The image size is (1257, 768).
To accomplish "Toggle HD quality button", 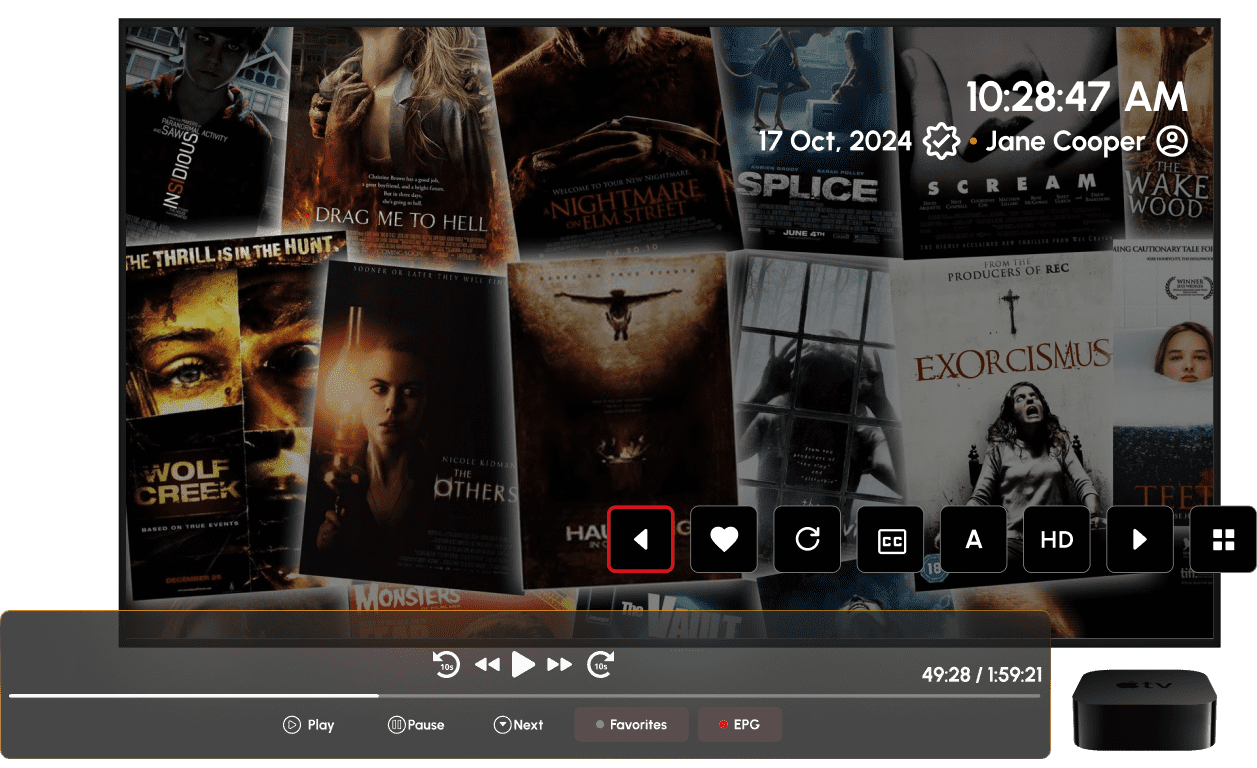I will [1056, 540].
